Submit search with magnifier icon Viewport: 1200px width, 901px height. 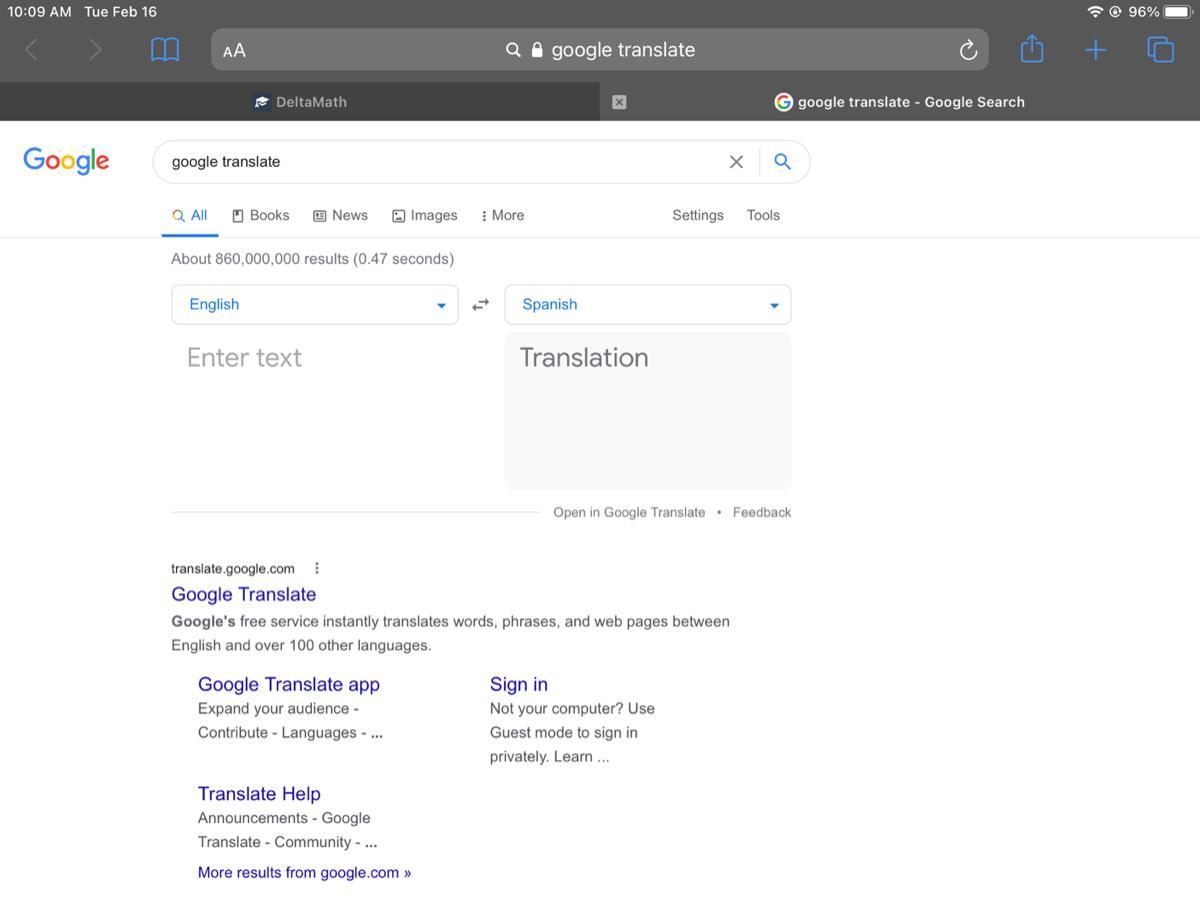tap(783, 162)
